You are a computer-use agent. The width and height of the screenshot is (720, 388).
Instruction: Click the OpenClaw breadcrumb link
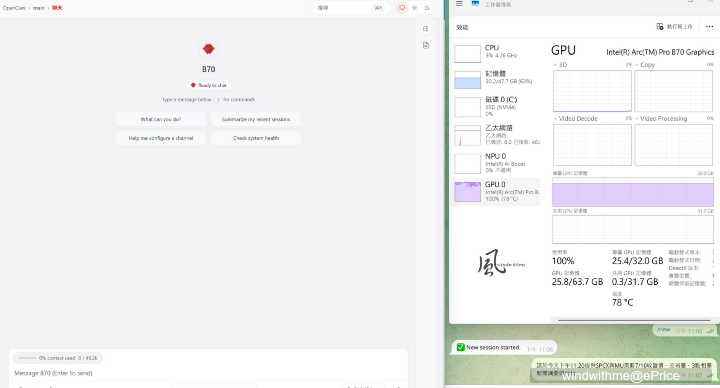tap(14, 8)
